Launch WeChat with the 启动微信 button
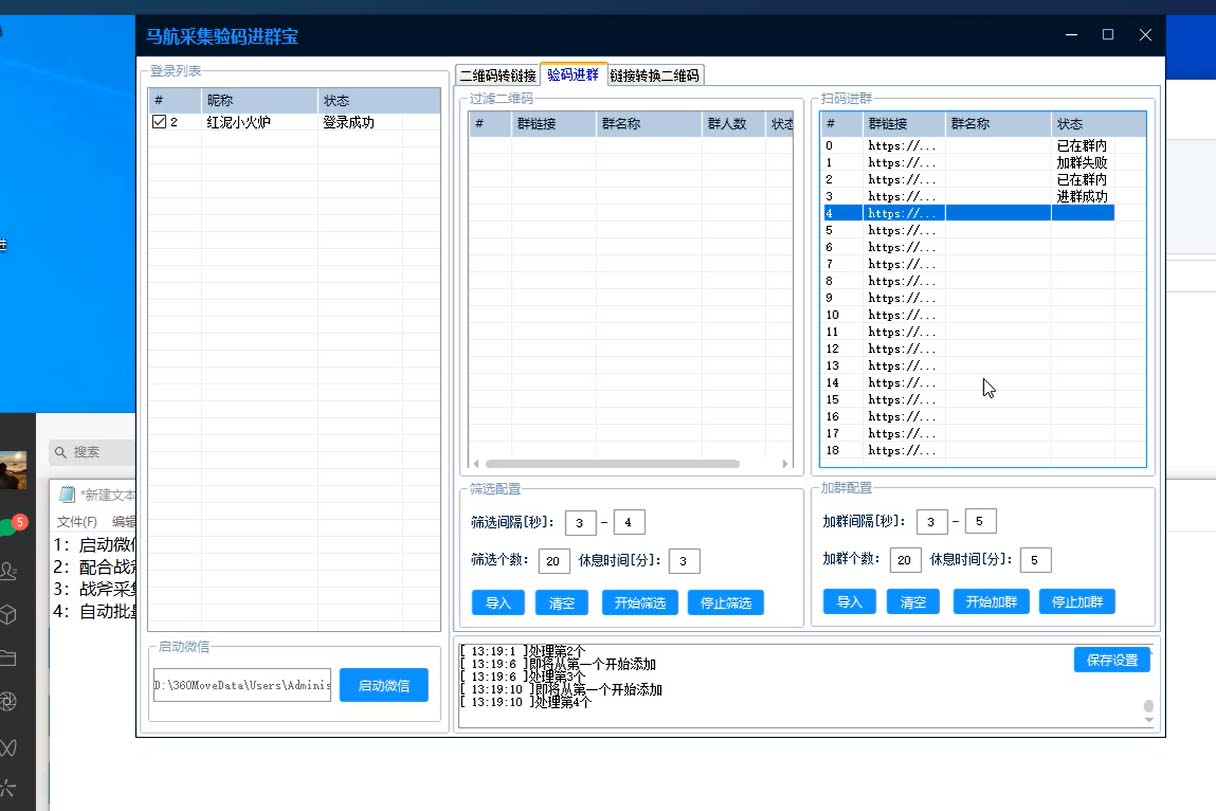The width and height of the screenshot is (1216, 811). pos(383,685)
